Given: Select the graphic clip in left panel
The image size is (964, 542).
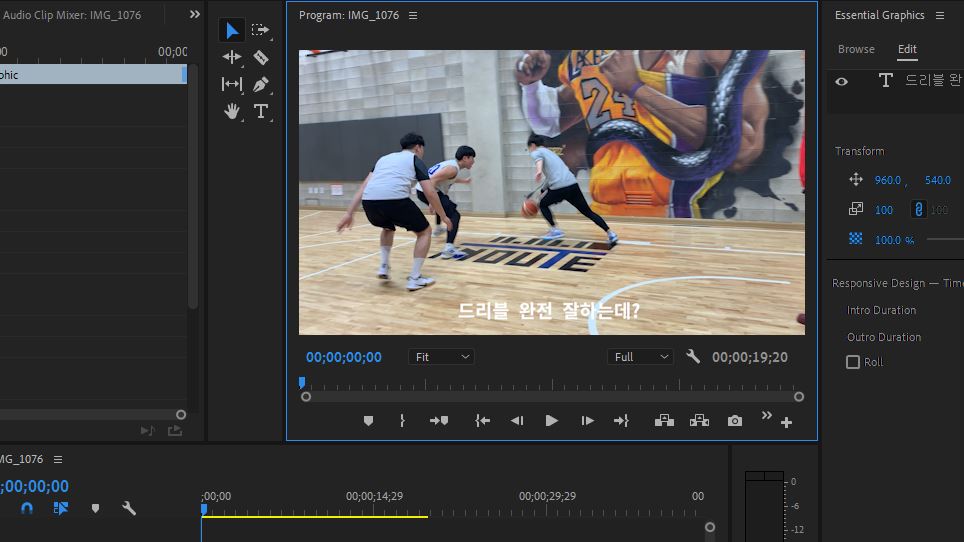Looking at the screenshot, I should coord(93,74).
